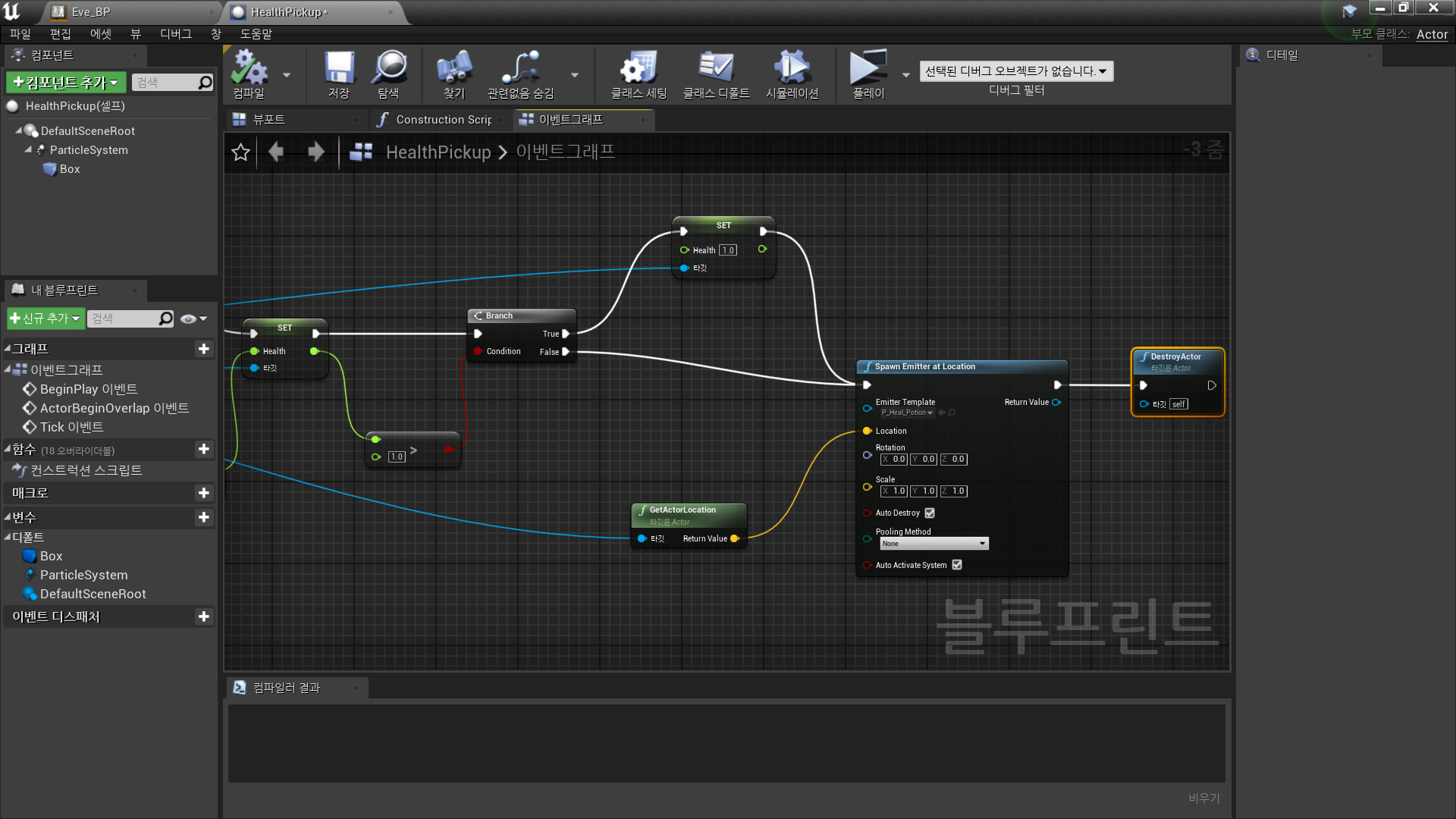Toggle Auto Activate System checkbox

pyautogui.click(x=957, y=565)
